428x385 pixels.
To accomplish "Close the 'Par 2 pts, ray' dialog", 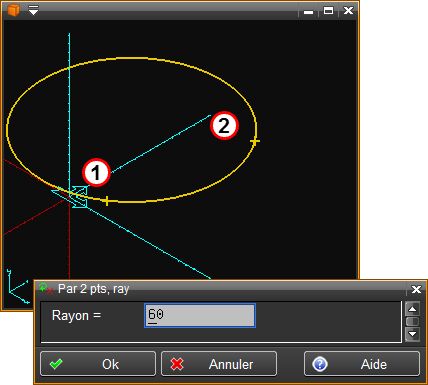I will pyautogui.click(x=416, y=289).
